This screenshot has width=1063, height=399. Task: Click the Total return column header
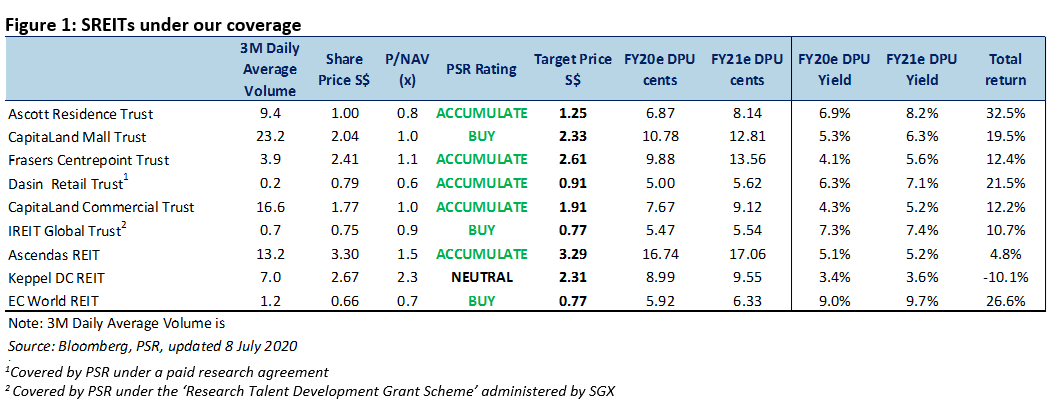pyautogui.click(x=1006, y=69)
